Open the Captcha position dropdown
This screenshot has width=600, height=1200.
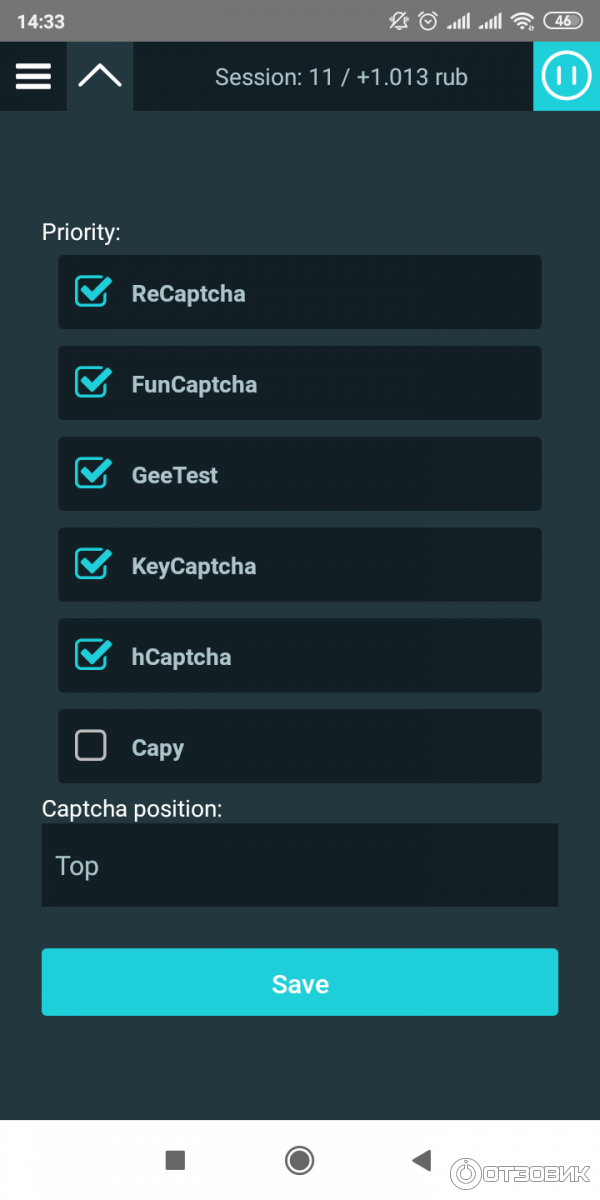point(299,865)
